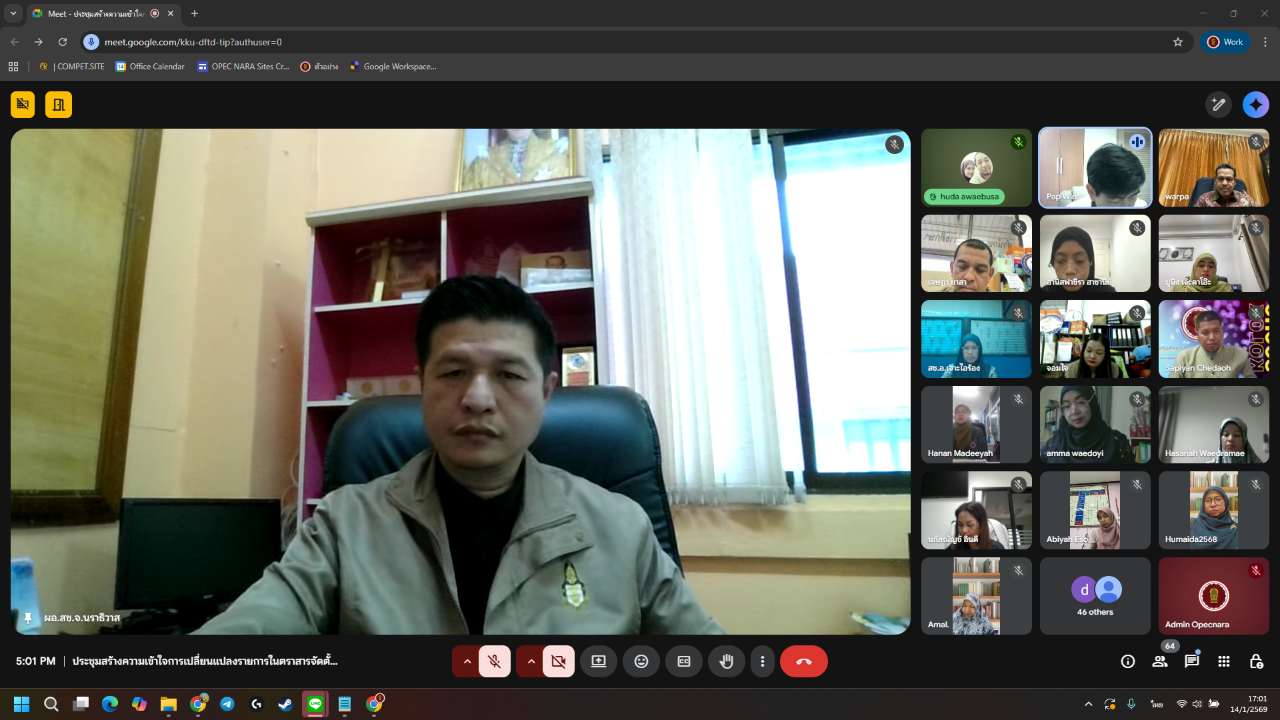Open host controls lock icon
Viewport: 1280px width, 720px height.
1256,661
